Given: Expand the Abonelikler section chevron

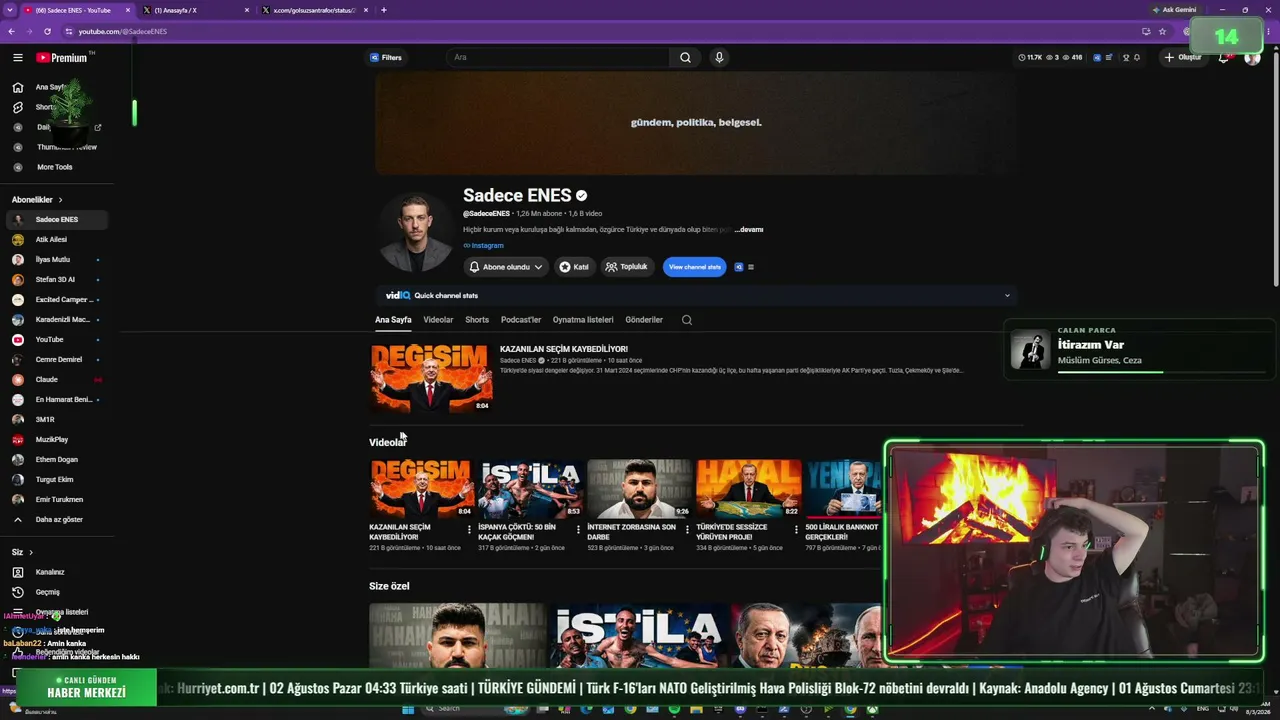Looking at the screenshot, I should [x=60, y=200].
